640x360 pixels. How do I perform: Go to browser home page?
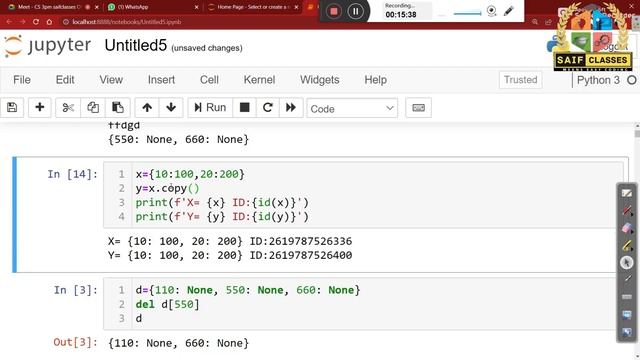tap(49, 22)
